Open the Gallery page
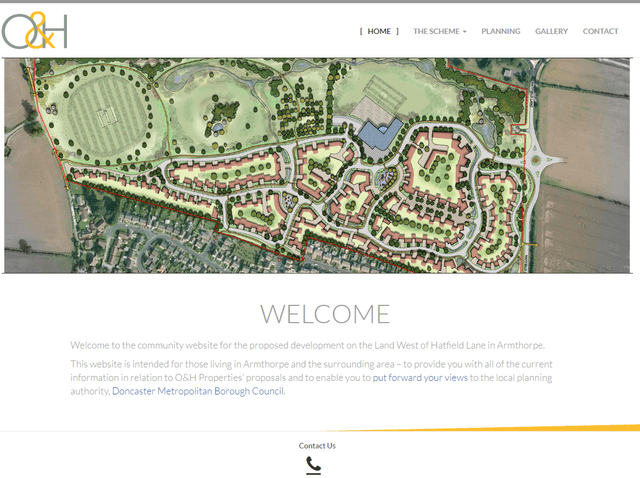This screenshot has width=640, height=478. pos(551,31)
